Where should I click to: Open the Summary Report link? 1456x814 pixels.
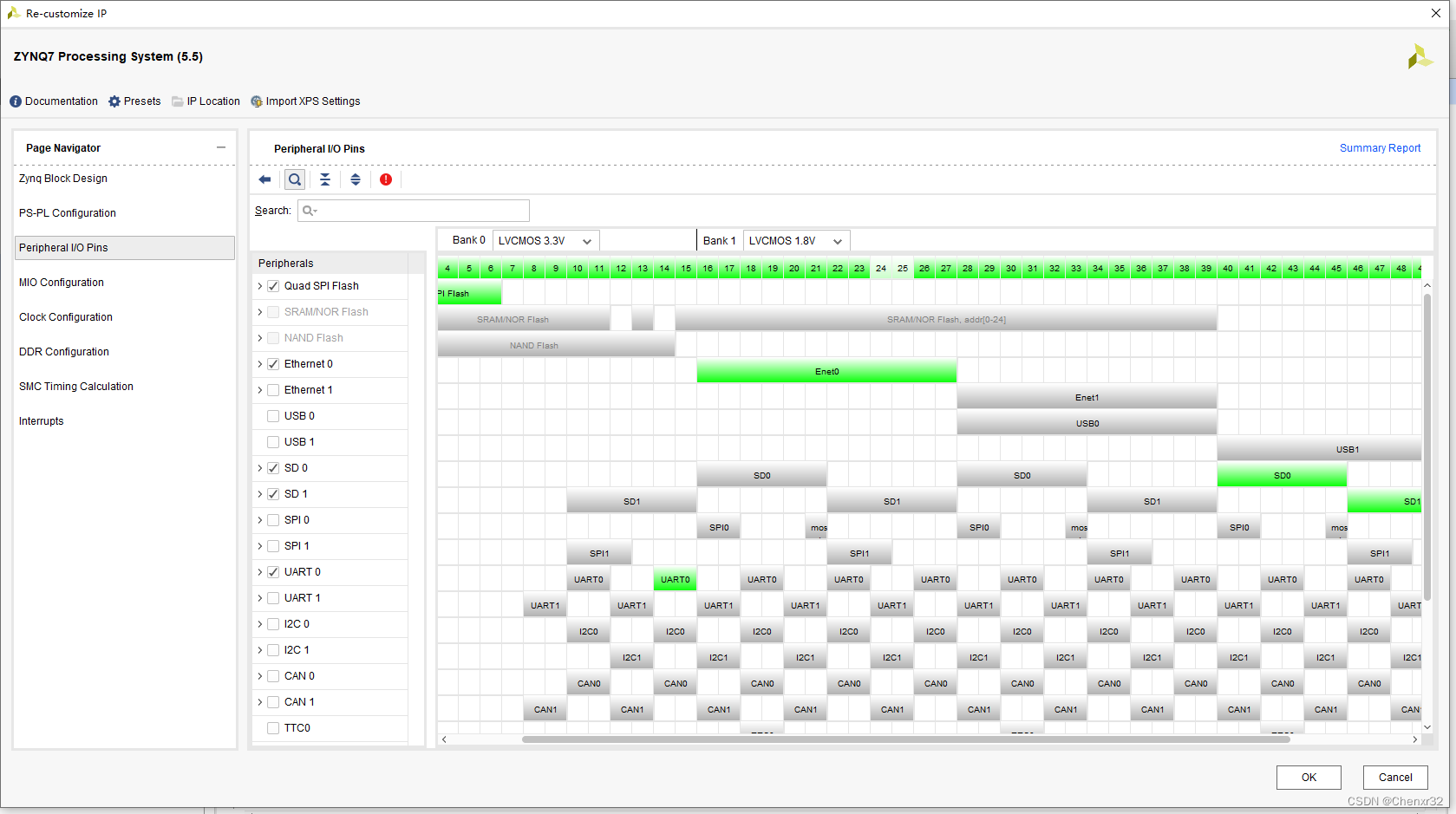click(x=1380, y=148)
